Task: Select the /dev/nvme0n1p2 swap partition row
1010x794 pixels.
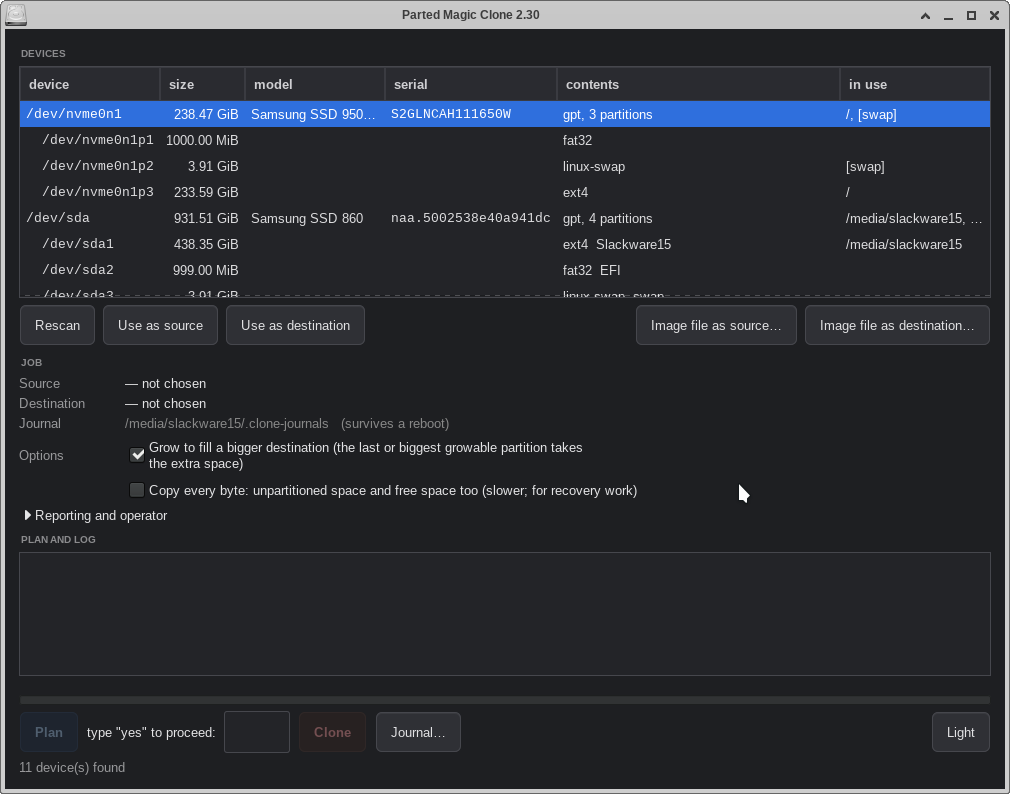Action: click(505, 166)
